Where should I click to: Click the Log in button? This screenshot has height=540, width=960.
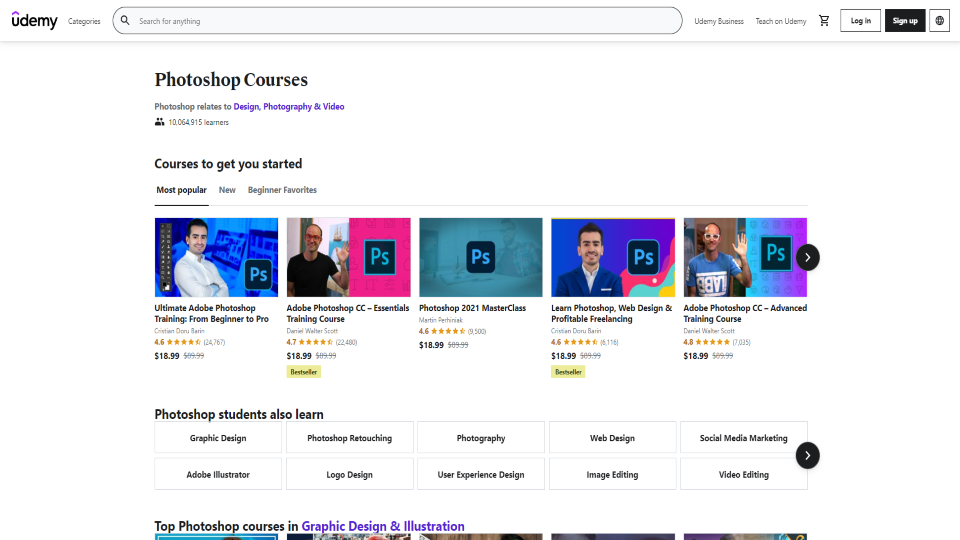(860, 21)
